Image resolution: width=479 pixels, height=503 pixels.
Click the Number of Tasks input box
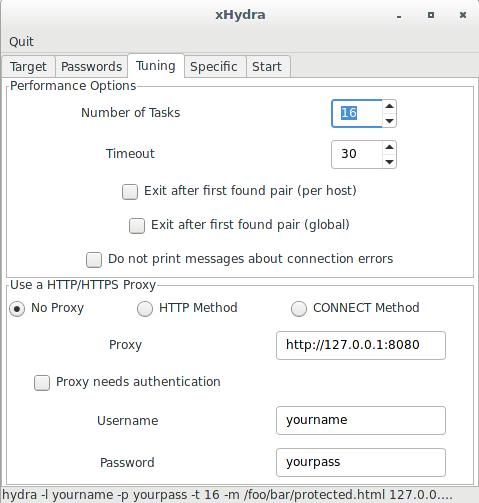[357, 113]
